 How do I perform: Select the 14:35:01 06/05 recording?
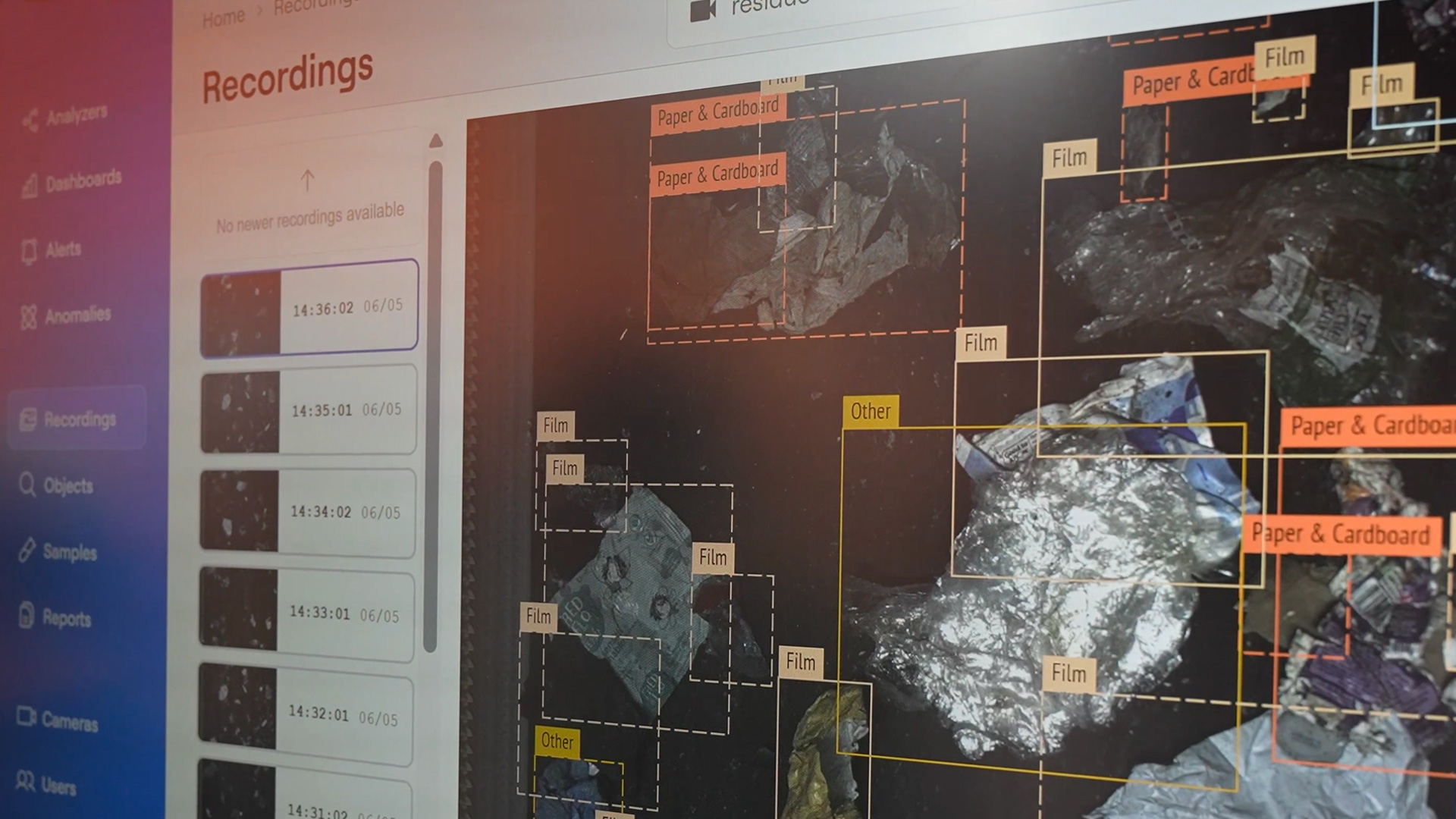pos(309,410)
